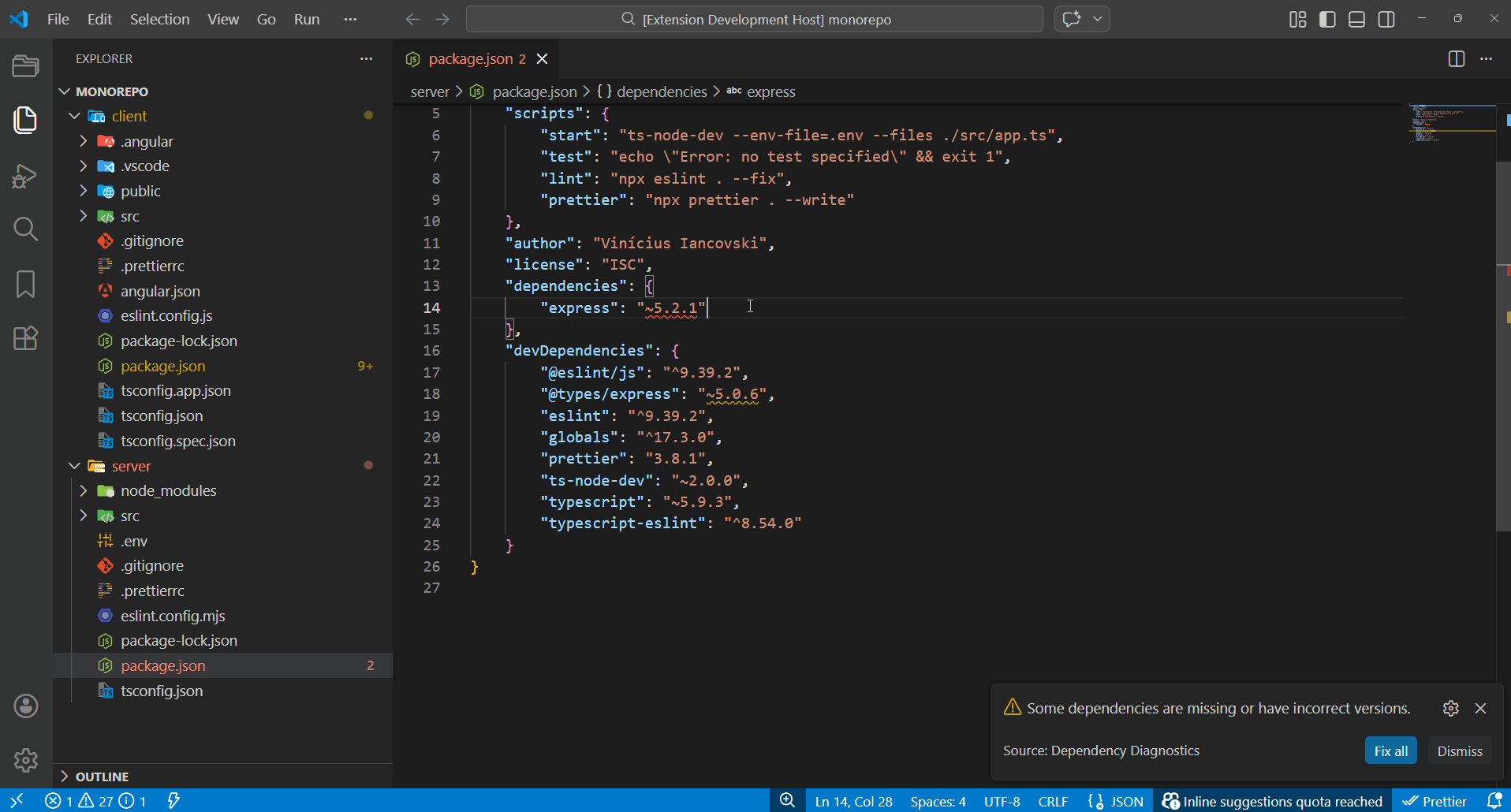1511x812 pixels.
Task: Open the folders icon at top of activity bar
Action: (x=25, y=66)
